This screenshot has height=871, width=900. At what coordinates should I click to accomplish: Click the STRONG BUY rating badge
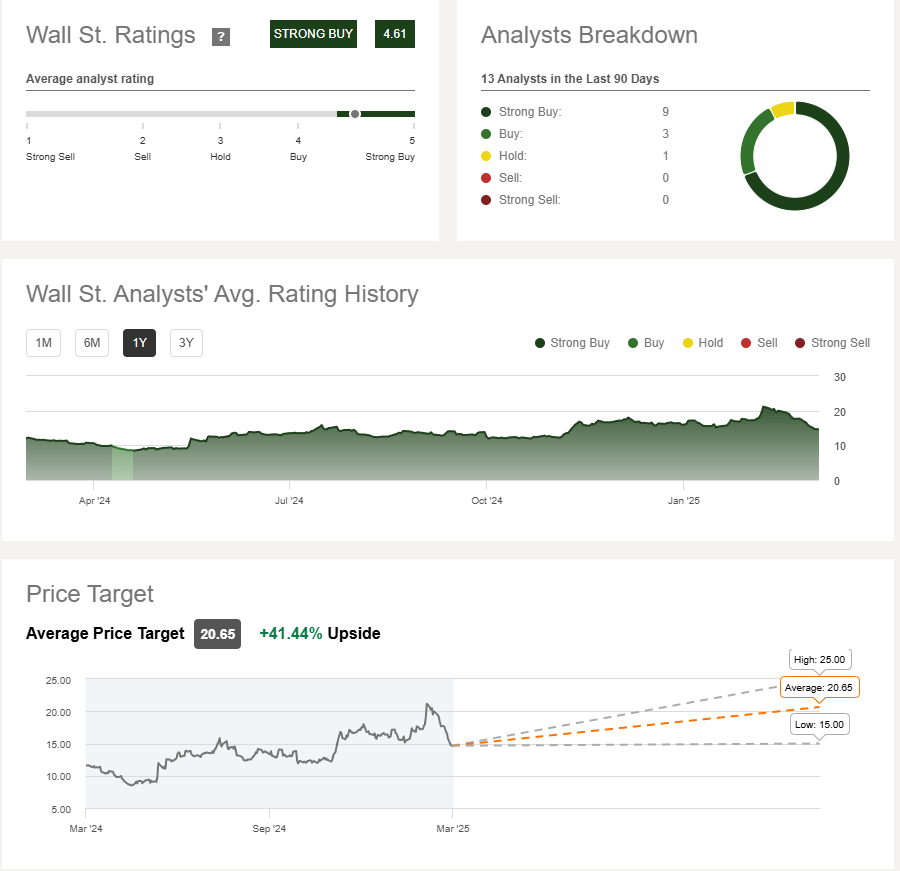point(313,33)
